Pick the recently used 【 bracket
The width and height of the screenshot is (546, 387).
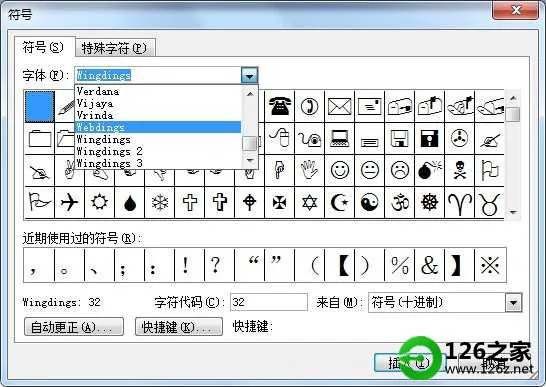[x=340, y=265]
